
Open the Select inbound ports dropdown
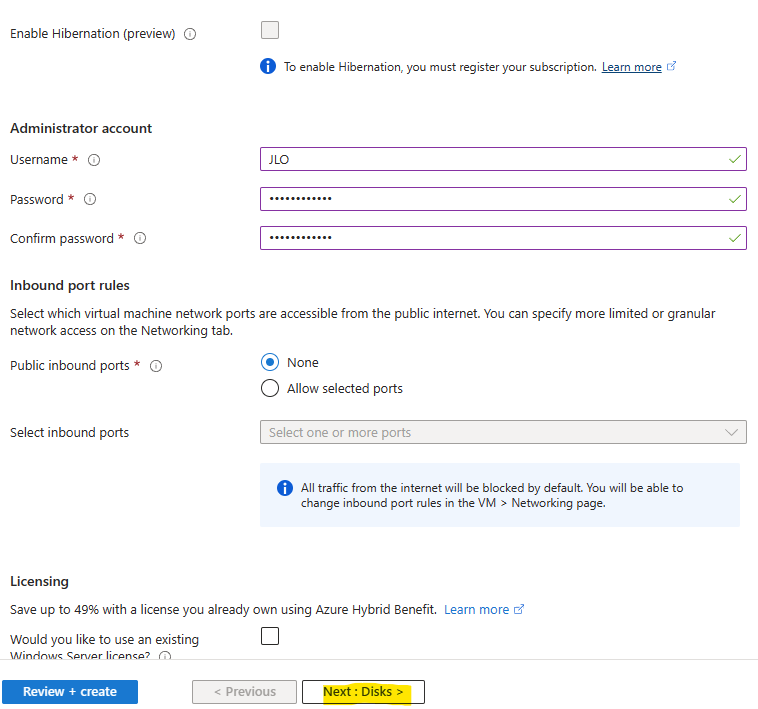[x=503, y=432]
